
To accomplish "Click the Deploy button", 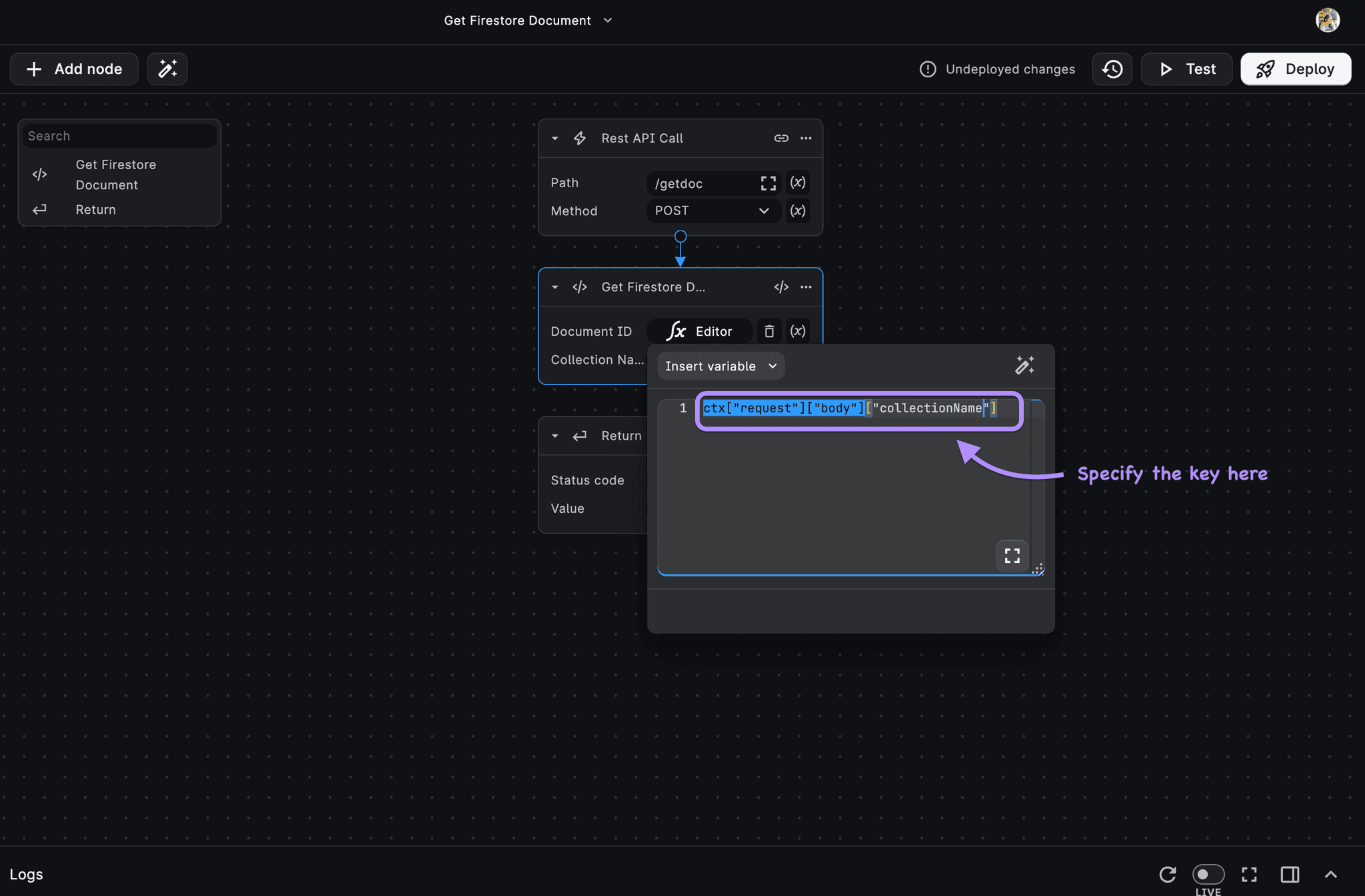I will 1295,69.
